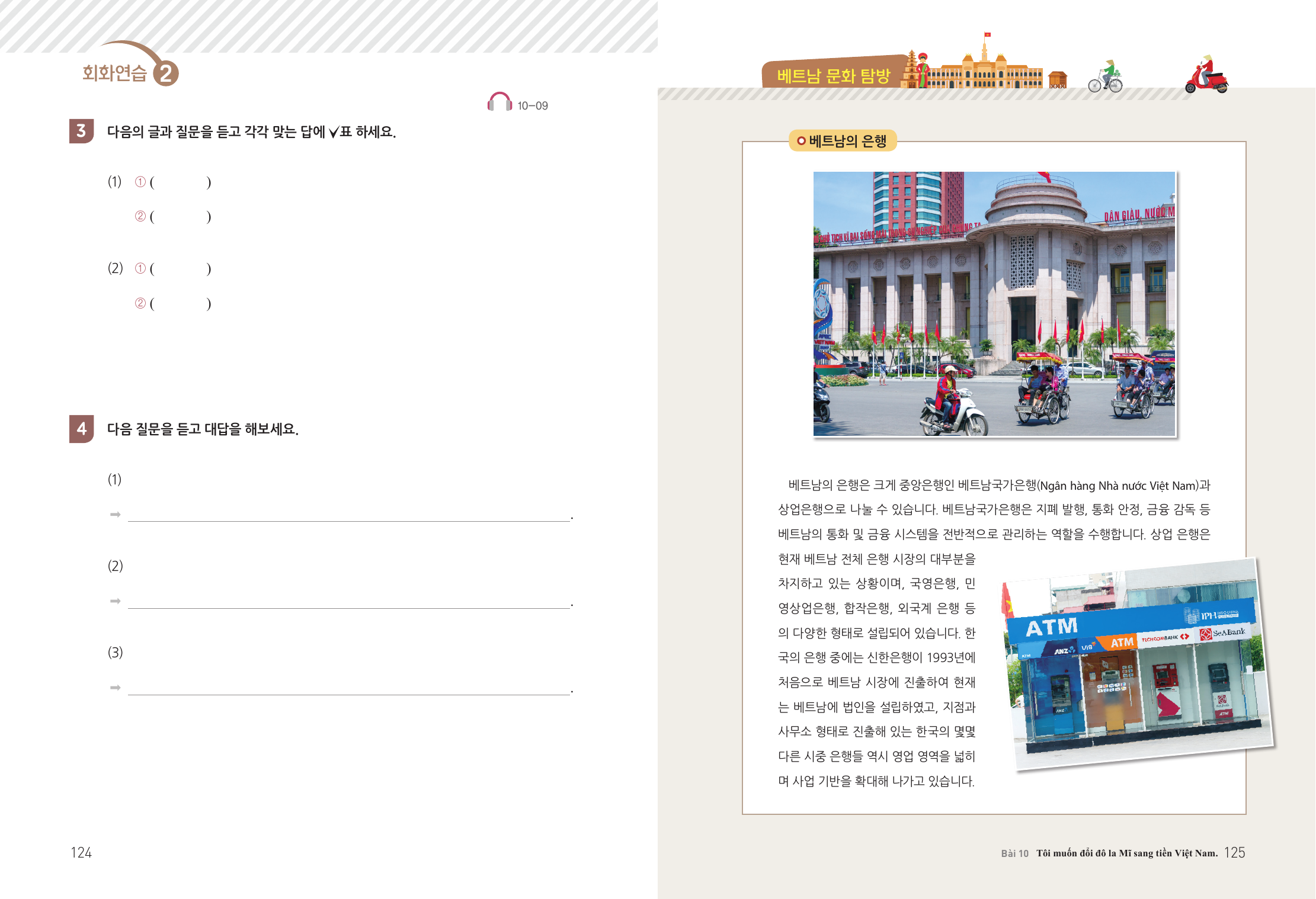
Task: Click the 베트남 문화 탐방 tab header
Action: (833, 75)
